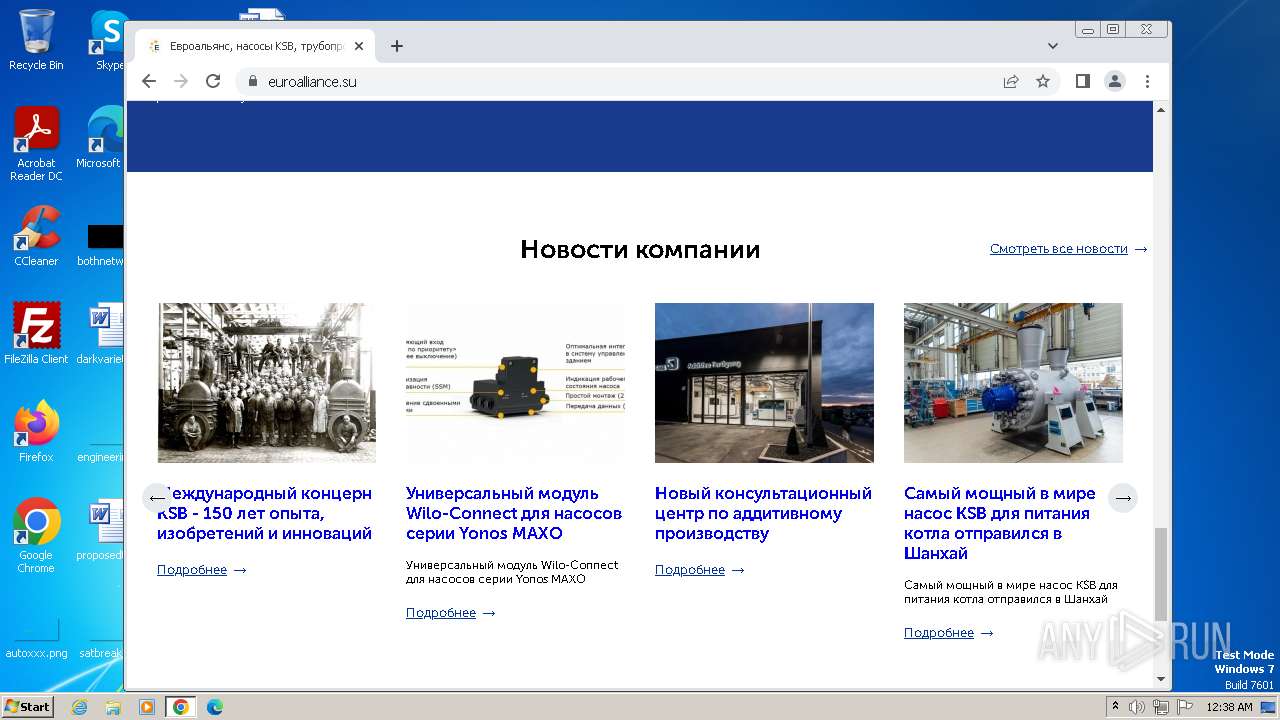The width and height of the screenshot is (1280, 720).
Task: Open the consultation center building photo
Action: [x=764, y=383]
